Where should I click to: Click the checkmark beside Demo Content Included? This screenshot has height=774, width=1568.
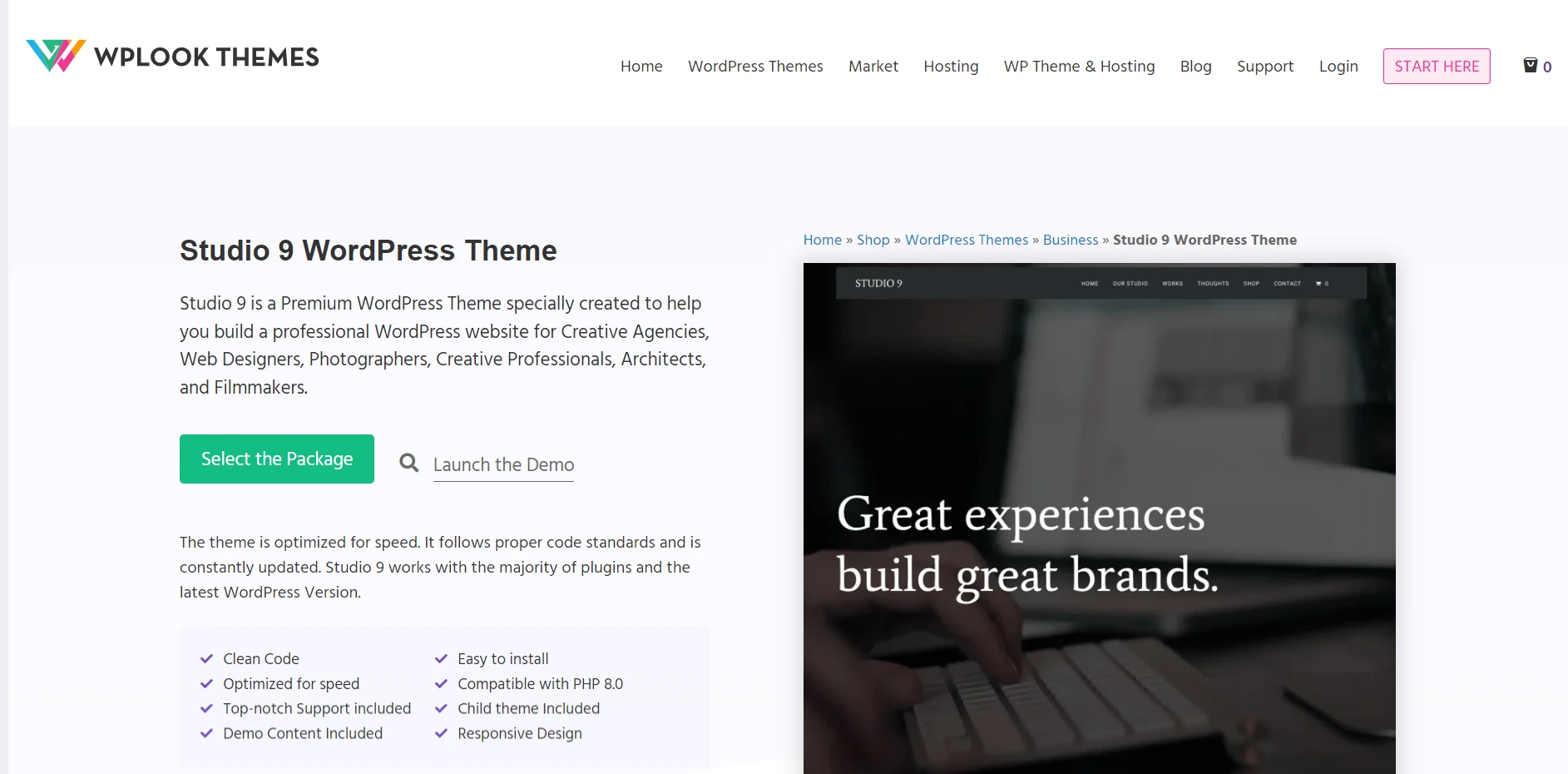207,734
